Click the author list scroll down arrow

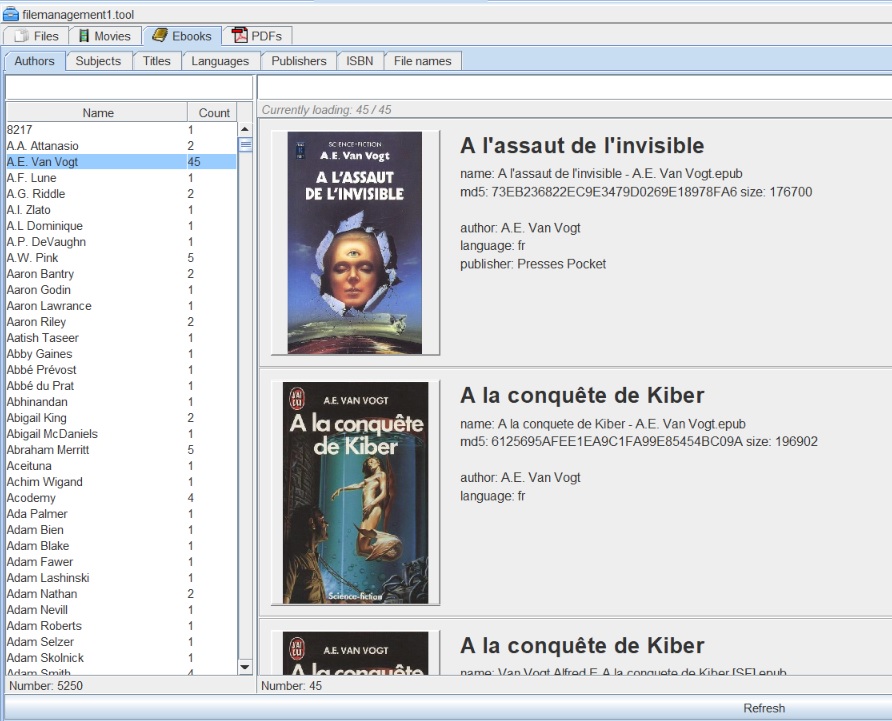coord(245,667)
